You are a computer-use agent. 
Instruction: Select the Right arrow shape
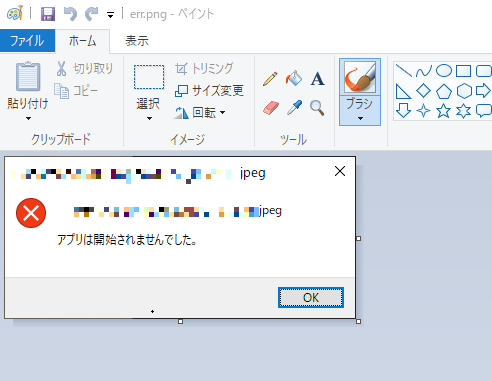pos(483,91)
